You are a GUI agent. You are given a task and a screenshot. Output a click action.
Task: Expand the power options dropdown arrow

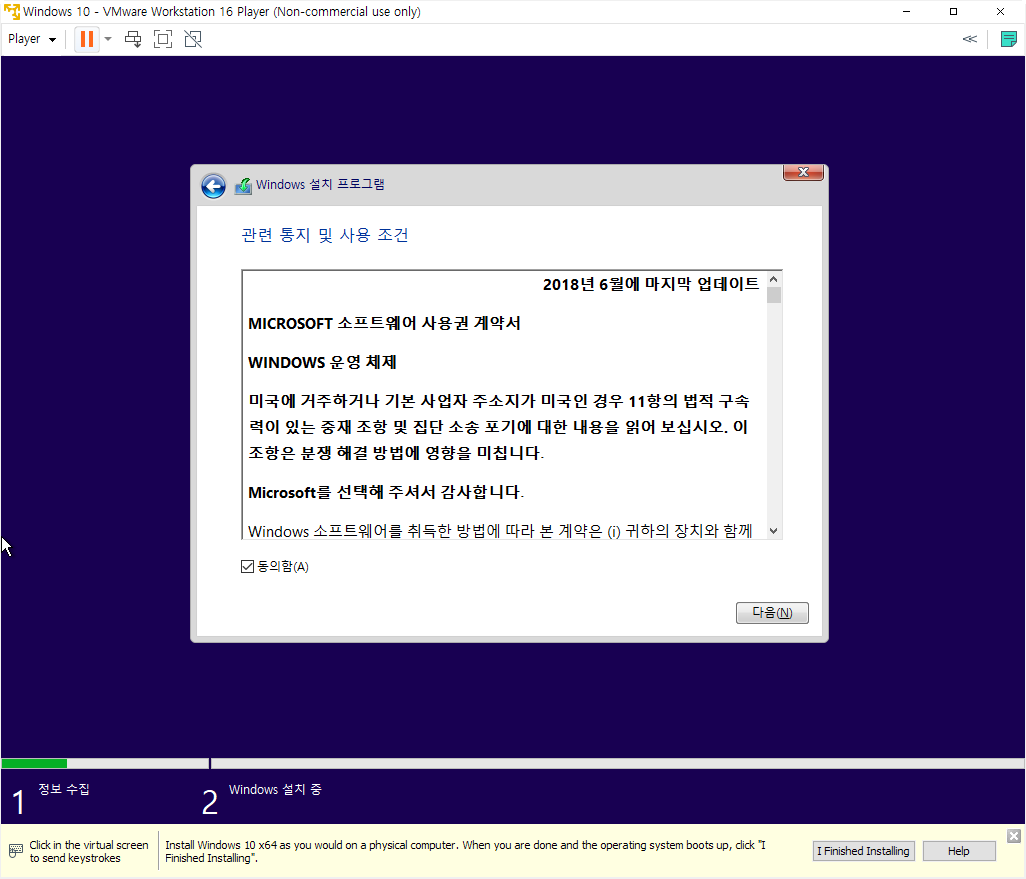tap(108, 39)
